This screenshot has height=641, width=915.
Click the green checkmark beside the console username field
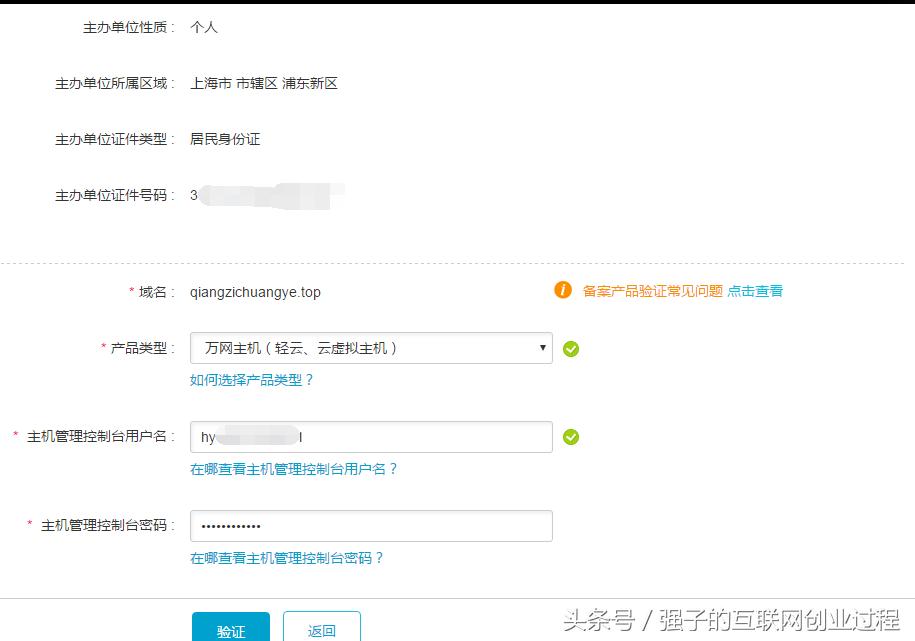click(570, 436)
